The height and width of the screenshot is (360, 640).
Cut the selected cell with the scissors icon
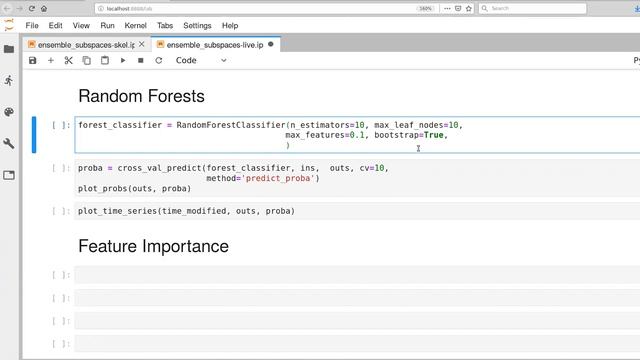click(69, 60)
